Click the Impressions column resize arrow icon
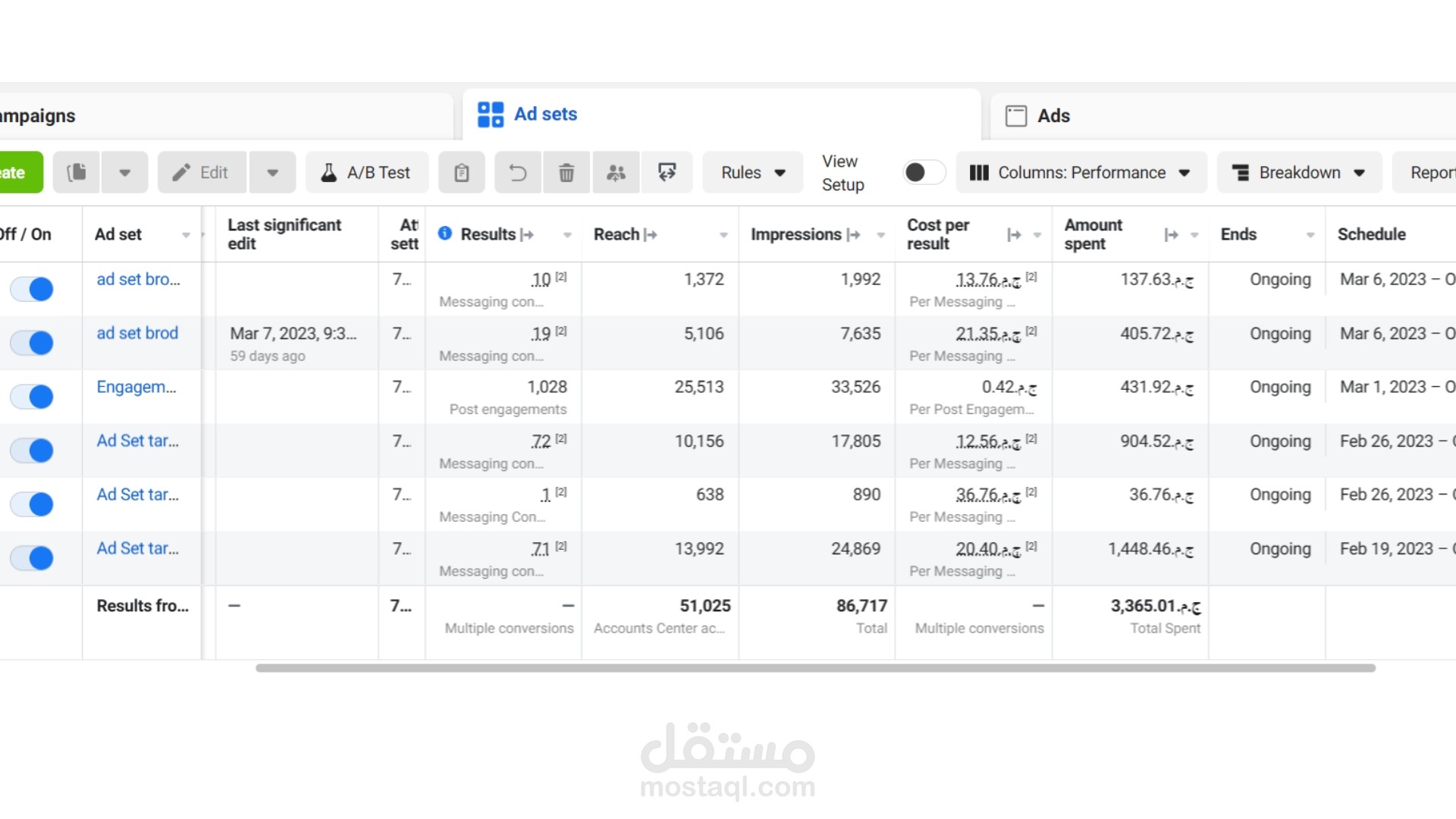Screen dimensions: 1456x819 point(853,235)
